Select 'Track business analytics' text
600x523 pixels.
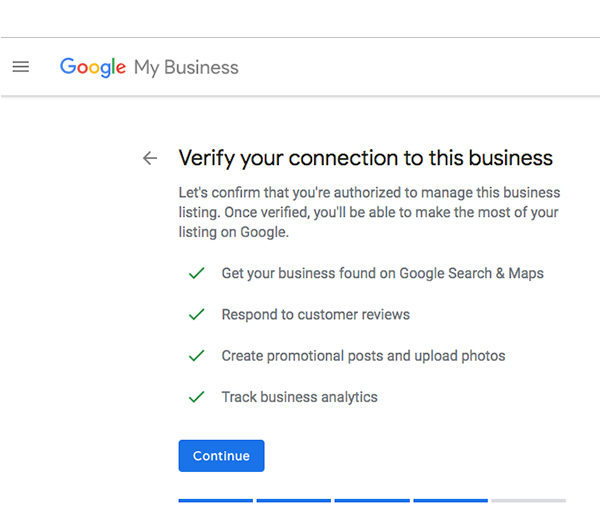(299, 397)
